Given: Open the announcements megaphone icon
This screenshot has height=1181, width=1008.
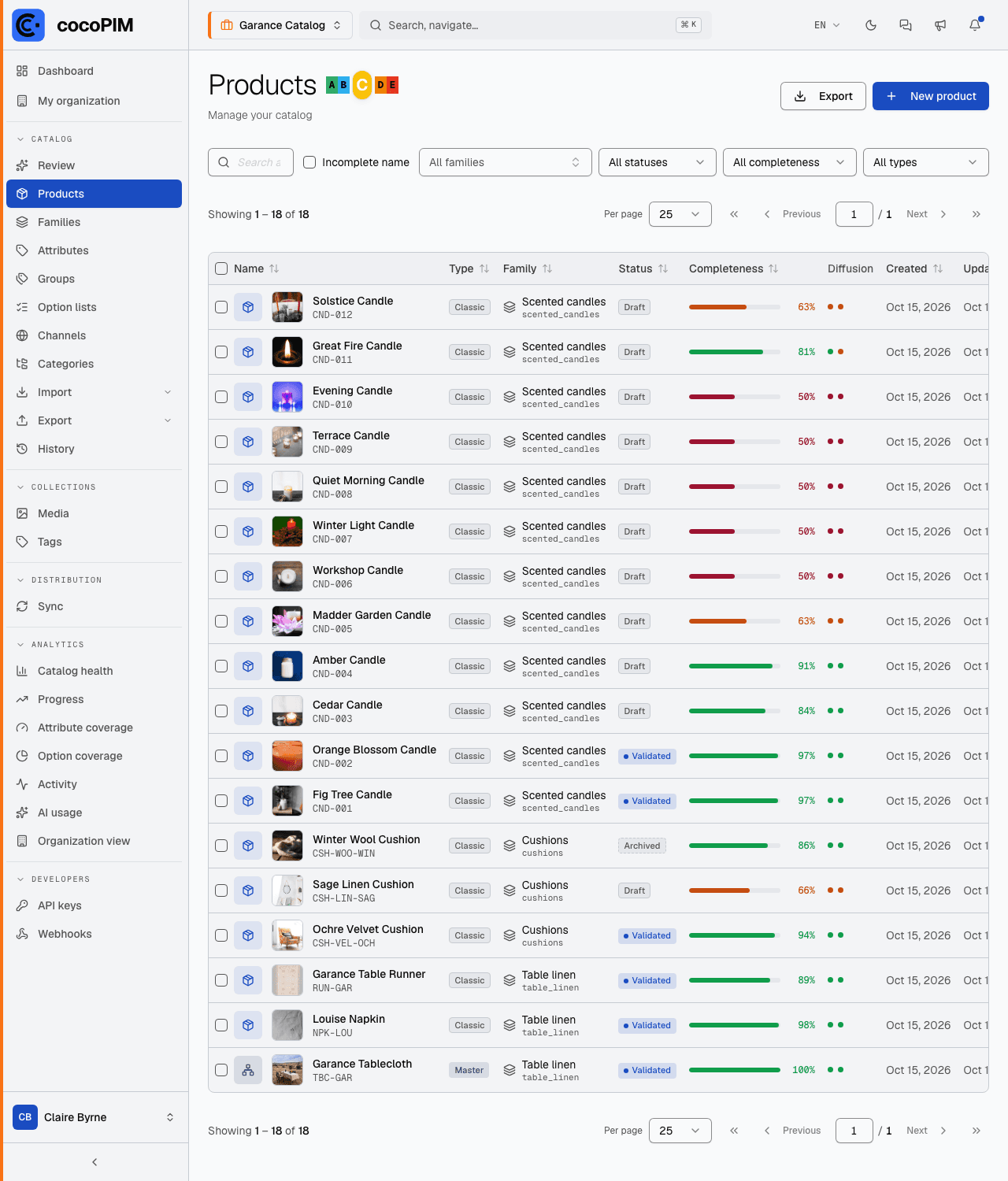Looking at the screenshot, I should click(940, 25).
